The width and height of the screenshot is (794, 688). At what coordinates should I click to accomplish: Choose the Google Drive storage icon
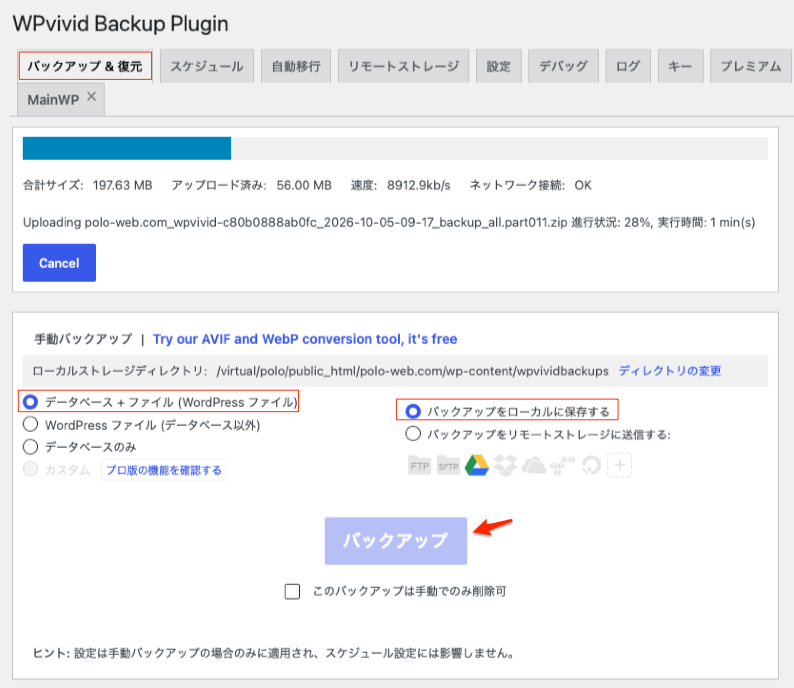(x=477, y=466)
